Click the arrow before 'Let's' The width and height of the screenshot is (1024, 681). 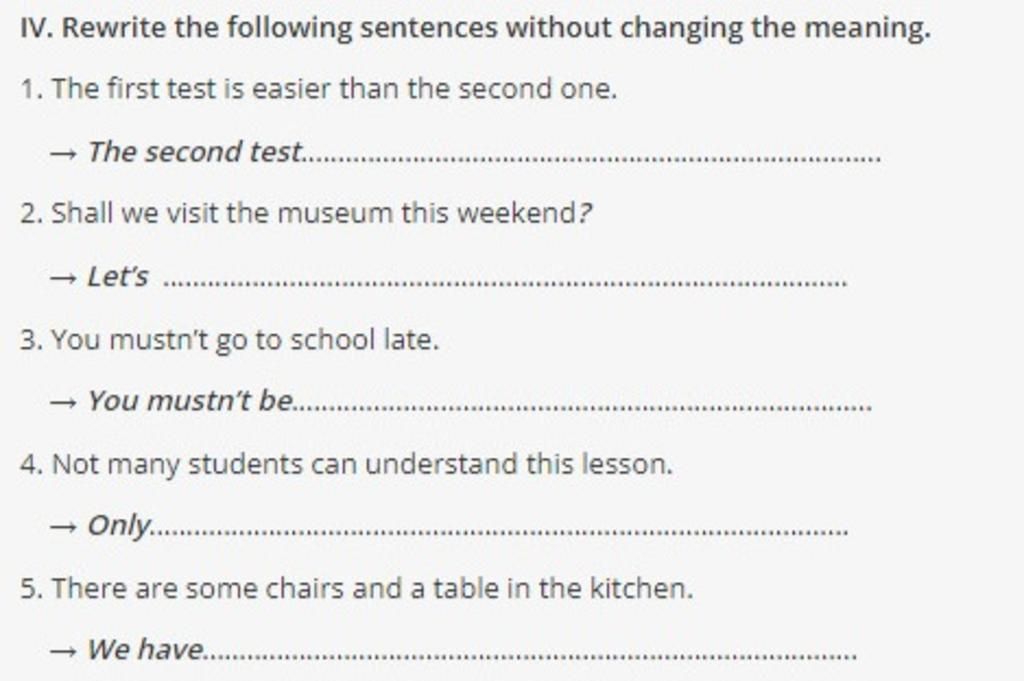63,278
